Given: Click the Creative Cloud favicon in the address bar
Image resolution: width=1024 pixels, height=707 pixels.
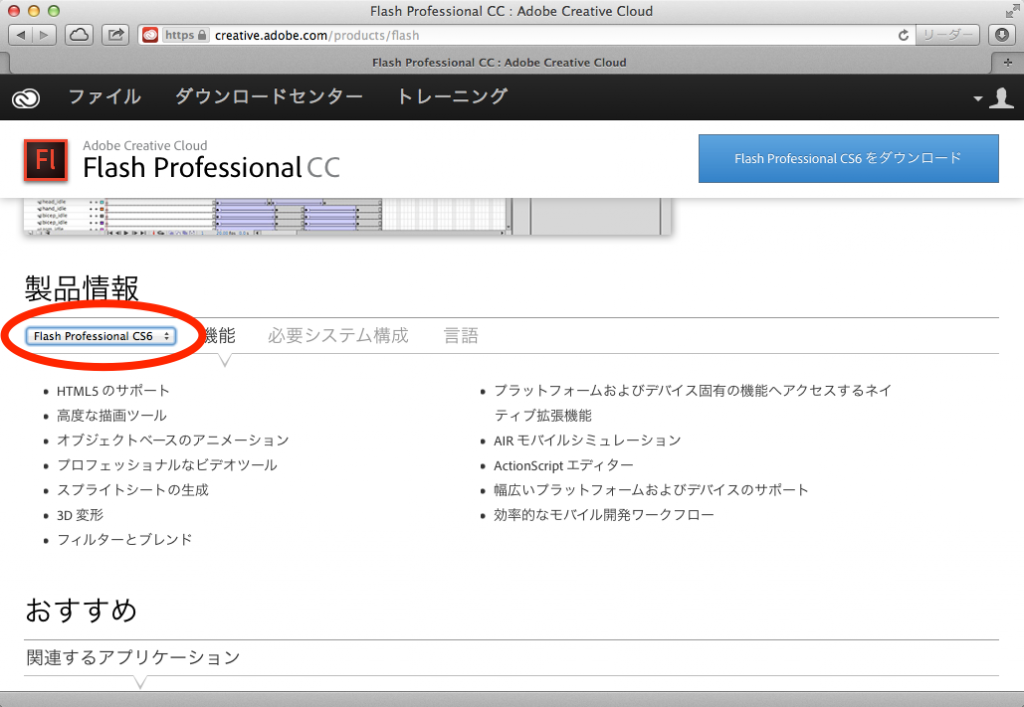Looking at the screenshot, I should (x=152, y=34).
